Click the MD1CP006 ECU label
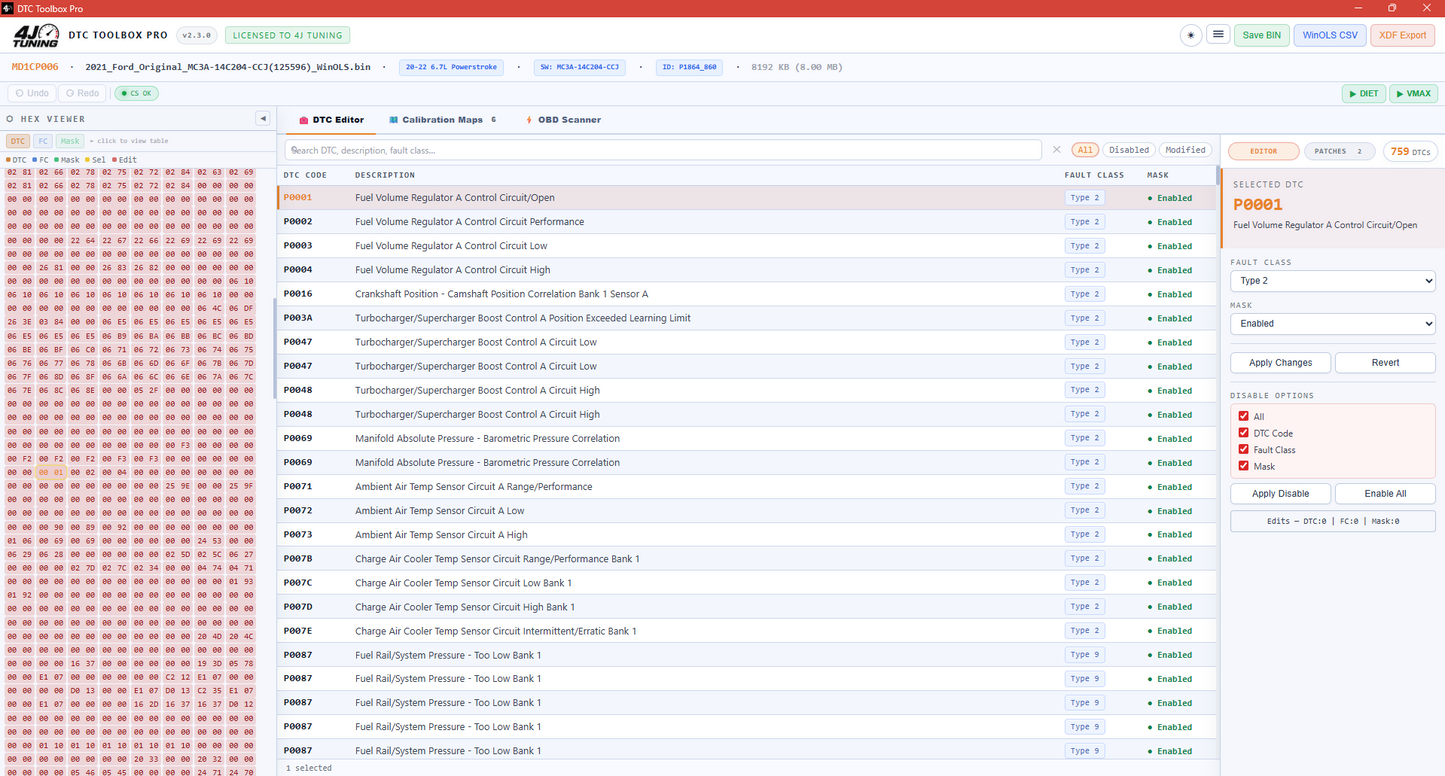This screenshot has height=776, width=1445. (35, 67)
